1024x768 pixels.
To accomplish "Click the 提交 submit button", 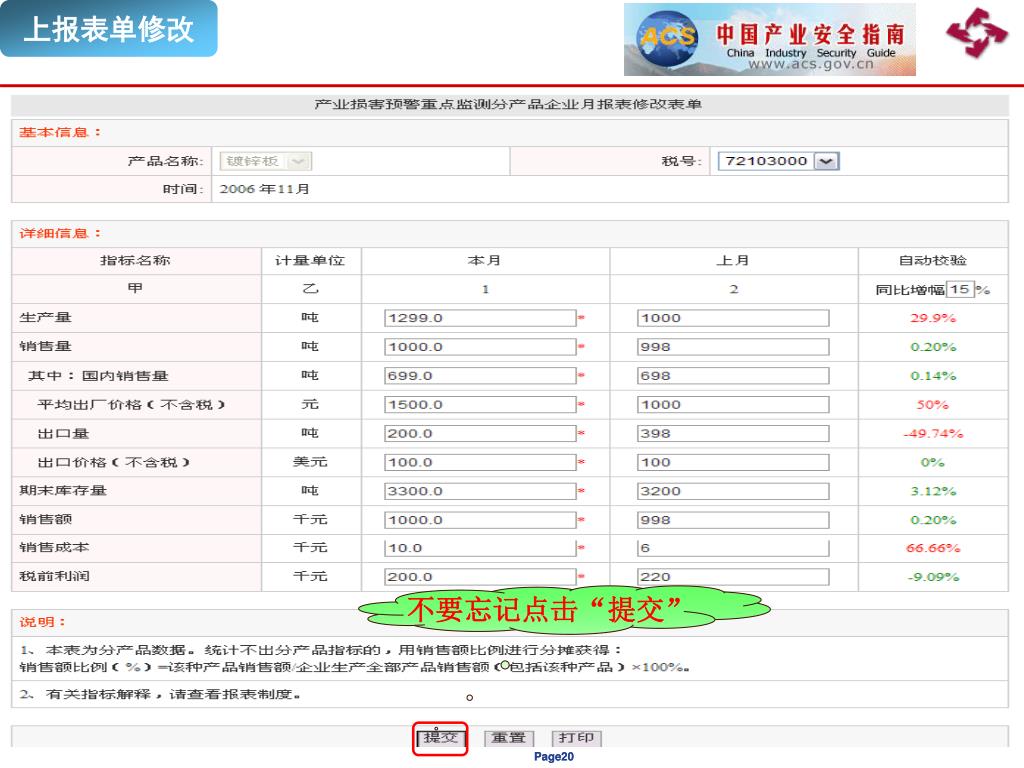I will 440,738.
